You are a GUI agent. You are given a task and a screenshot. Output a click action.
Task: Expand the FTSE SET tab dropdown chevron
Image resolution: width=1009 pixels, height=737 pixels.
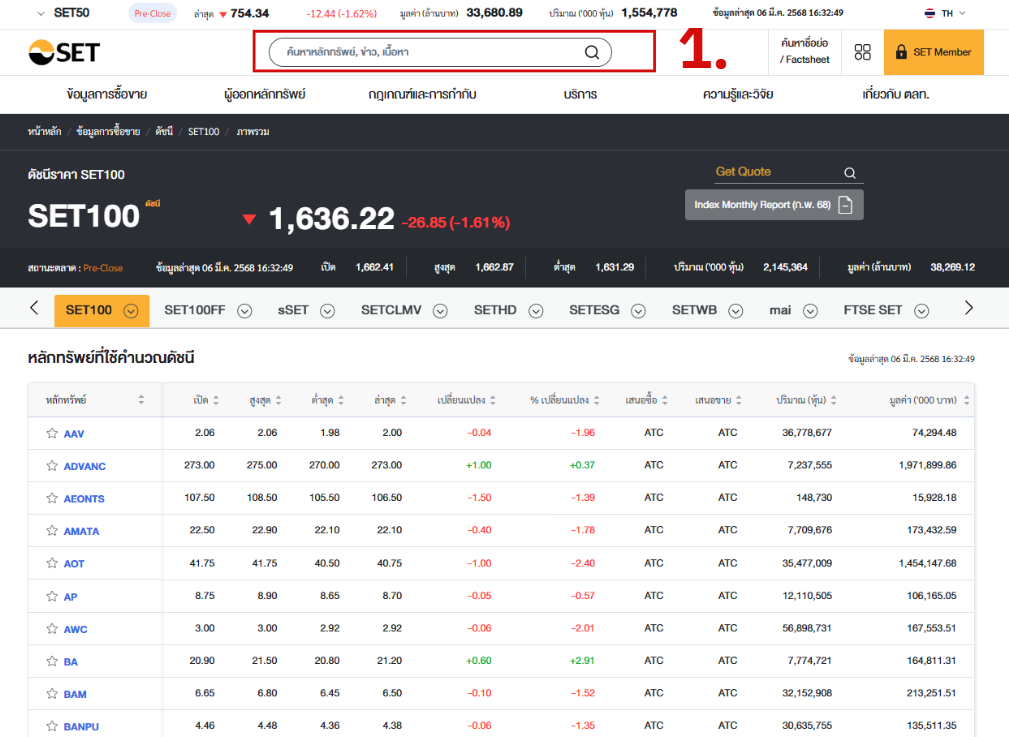[x=921, y=312]
